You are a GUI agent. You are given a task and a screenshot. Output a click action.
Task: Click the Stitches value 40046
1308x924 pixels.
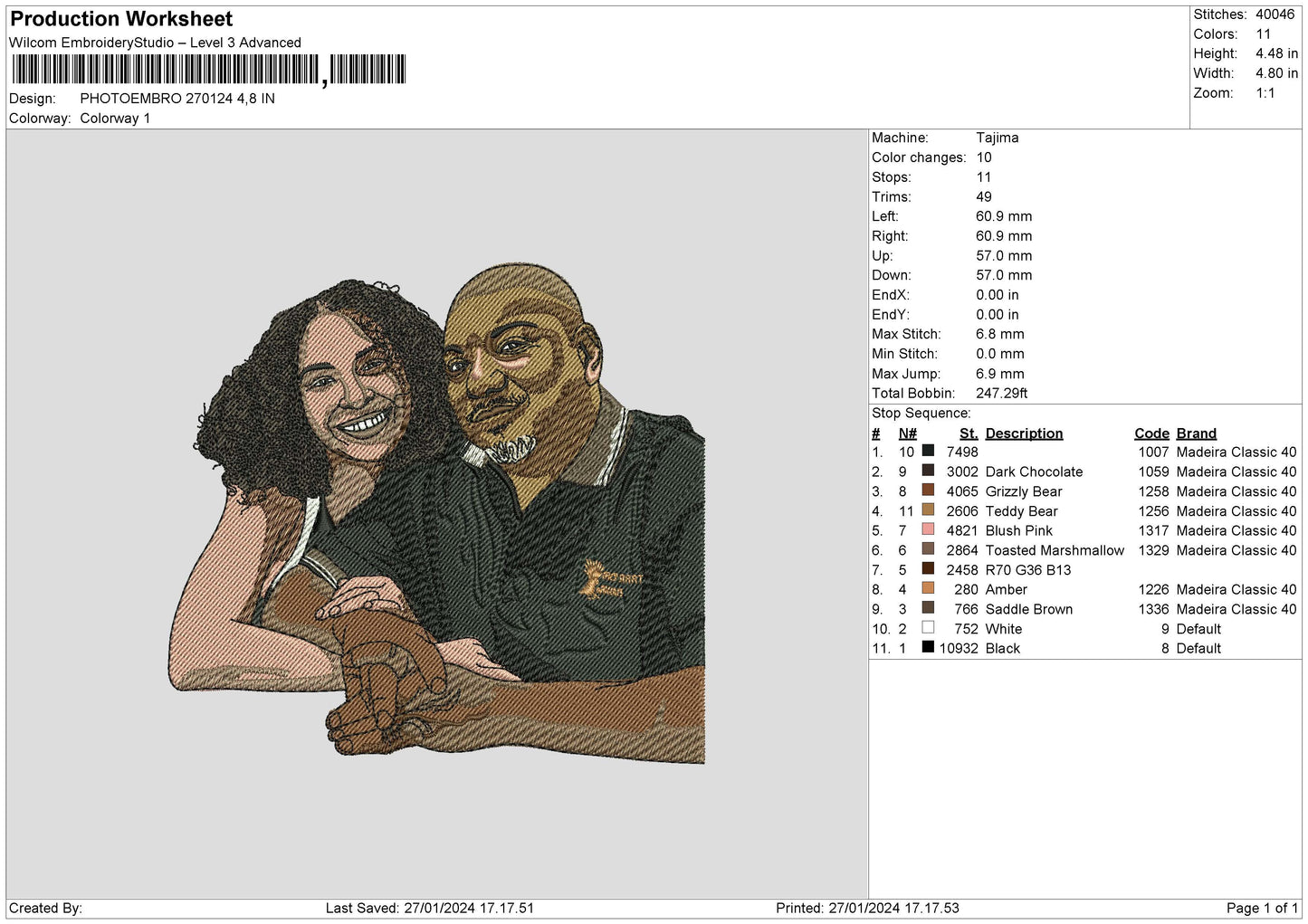pos(1275,14)
